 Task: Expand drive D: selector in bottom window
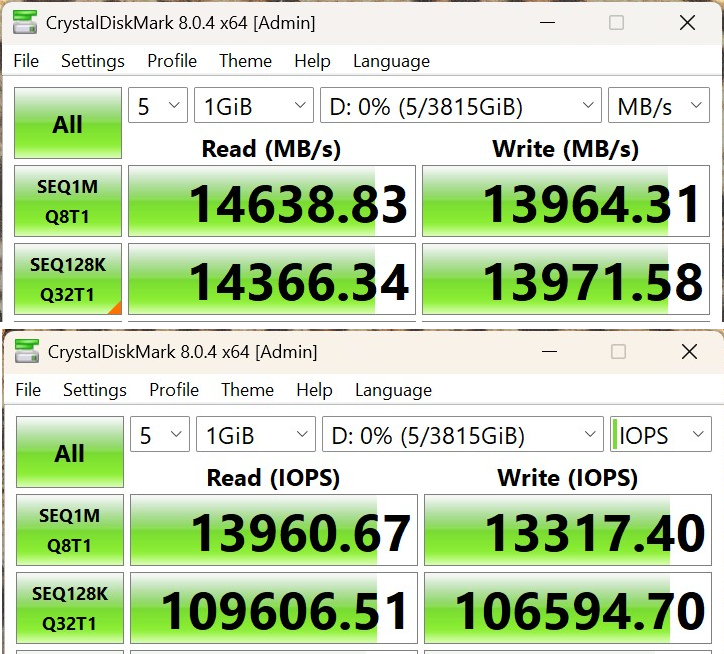tap(463, 434)
